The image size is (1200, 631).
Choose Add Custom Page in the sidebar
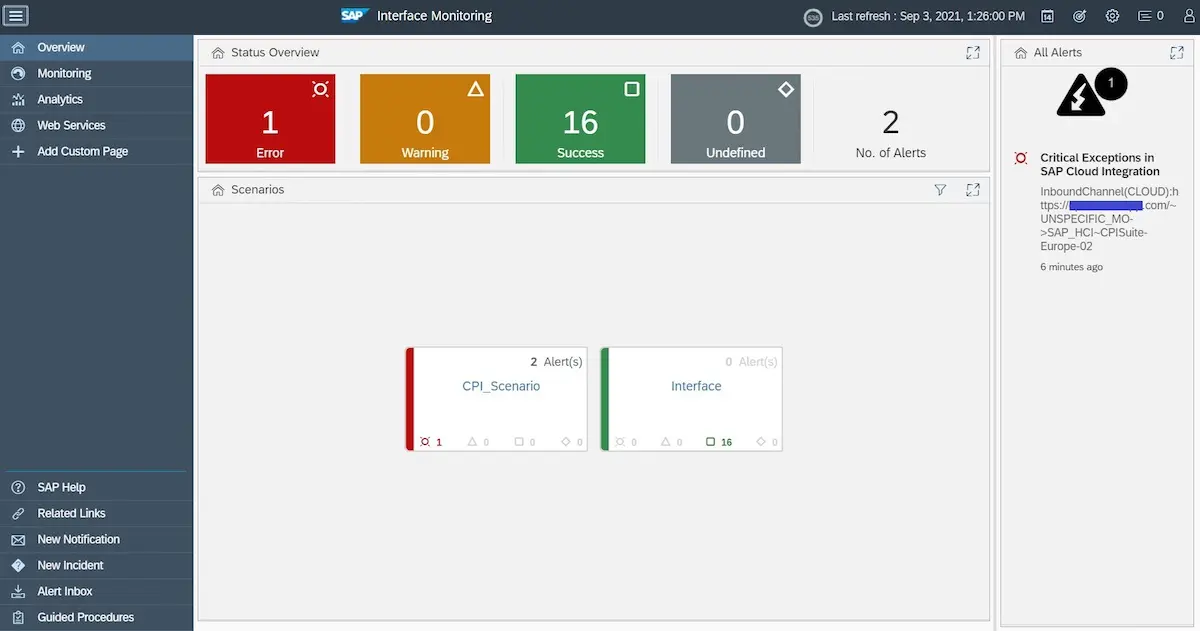tap(97, 152)
